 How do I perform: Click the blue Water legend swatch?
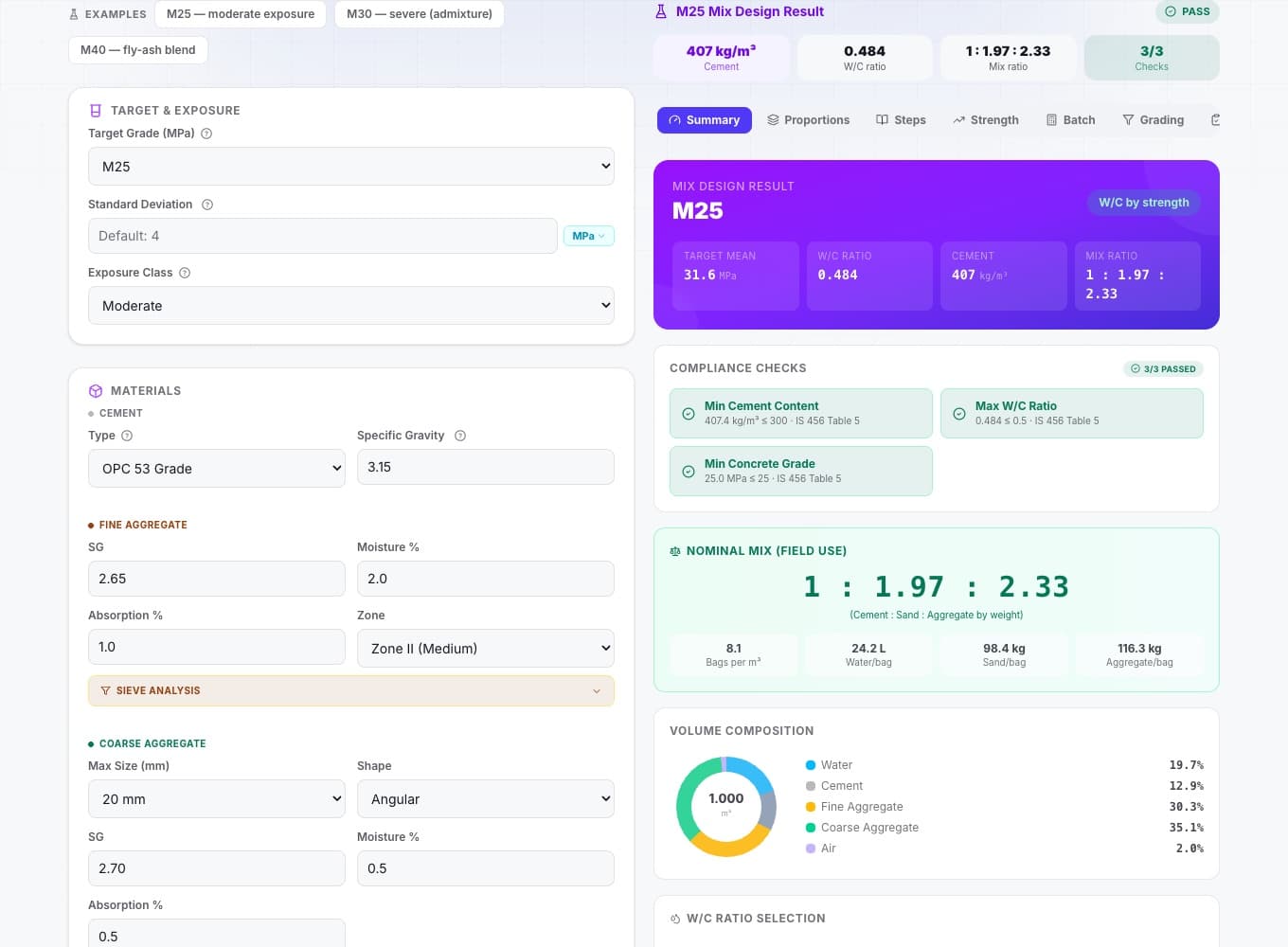click(x=811, y=765)
